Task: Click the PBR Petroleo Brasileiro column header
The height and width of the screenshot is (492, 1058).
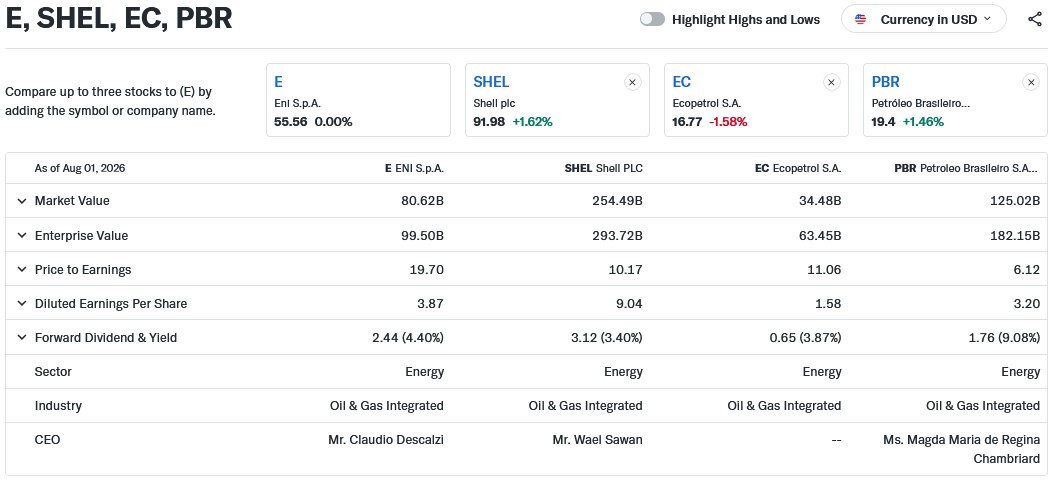Action: tap(967, 168)
